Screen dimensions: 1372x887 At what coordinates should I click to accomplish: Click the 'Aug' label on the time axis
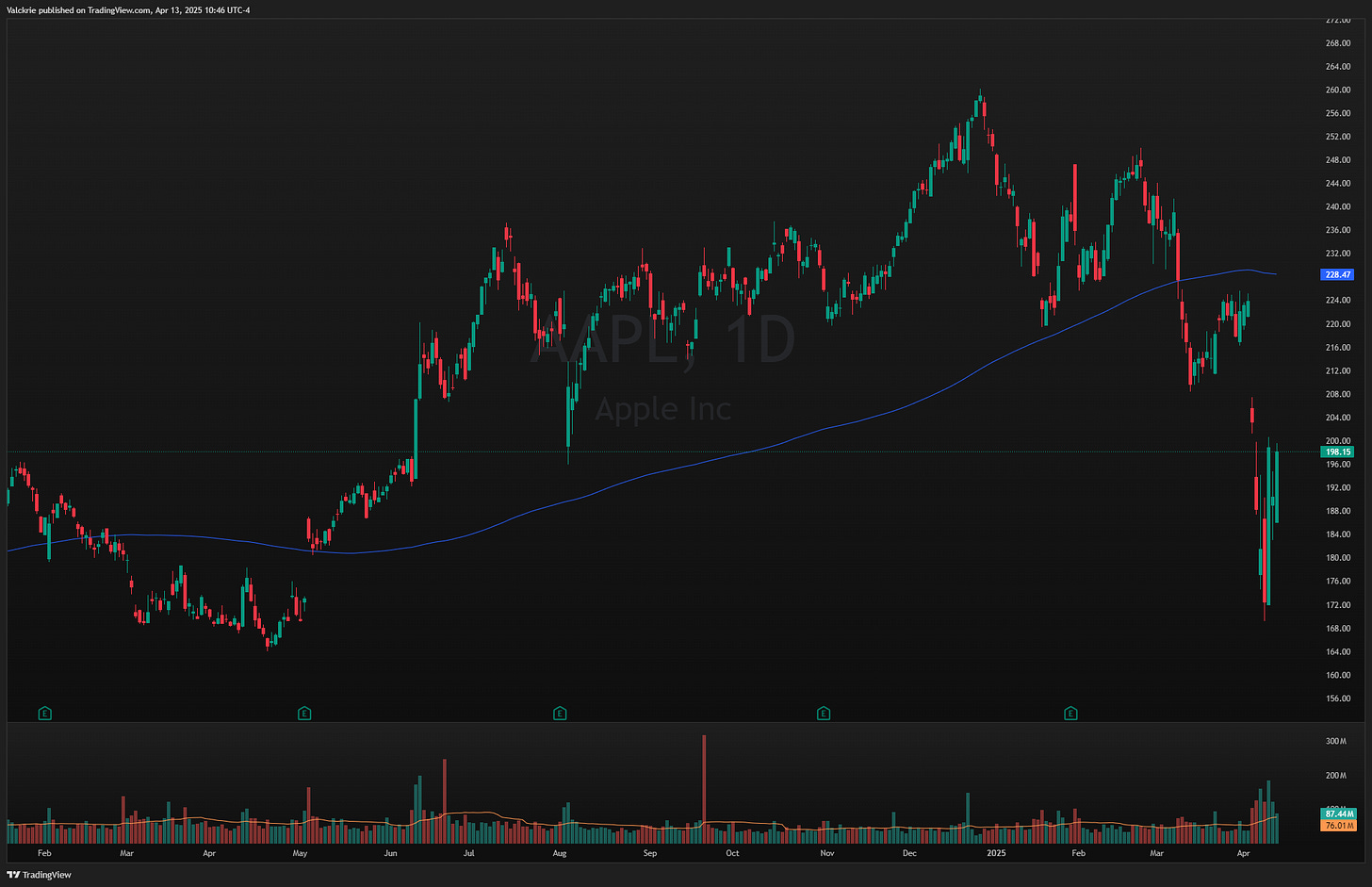point(560,853)
